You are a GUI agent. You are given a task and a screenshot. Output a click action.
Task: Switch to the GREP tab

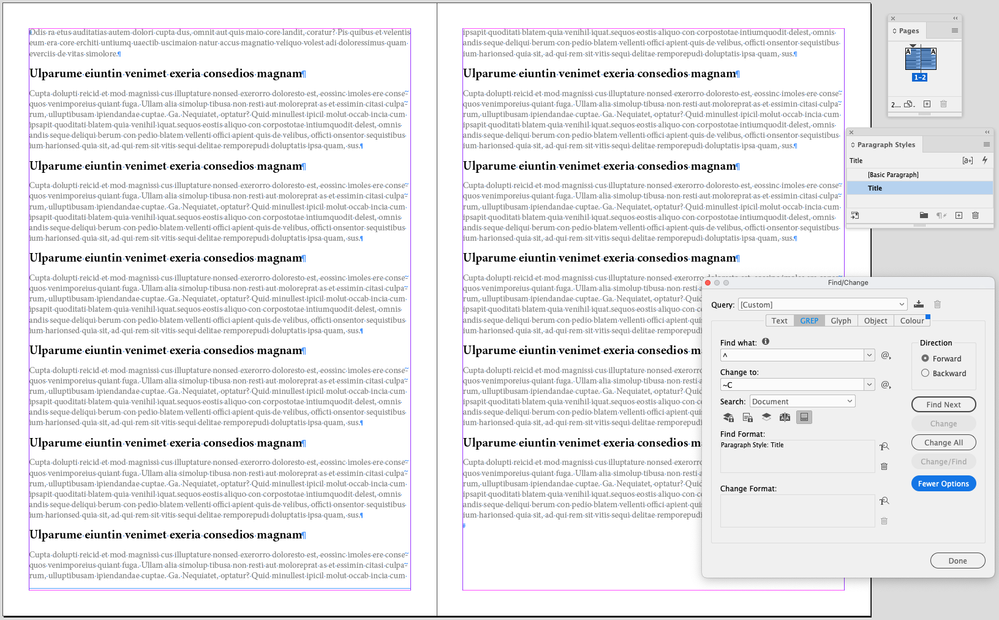click(x=809, y=321)
